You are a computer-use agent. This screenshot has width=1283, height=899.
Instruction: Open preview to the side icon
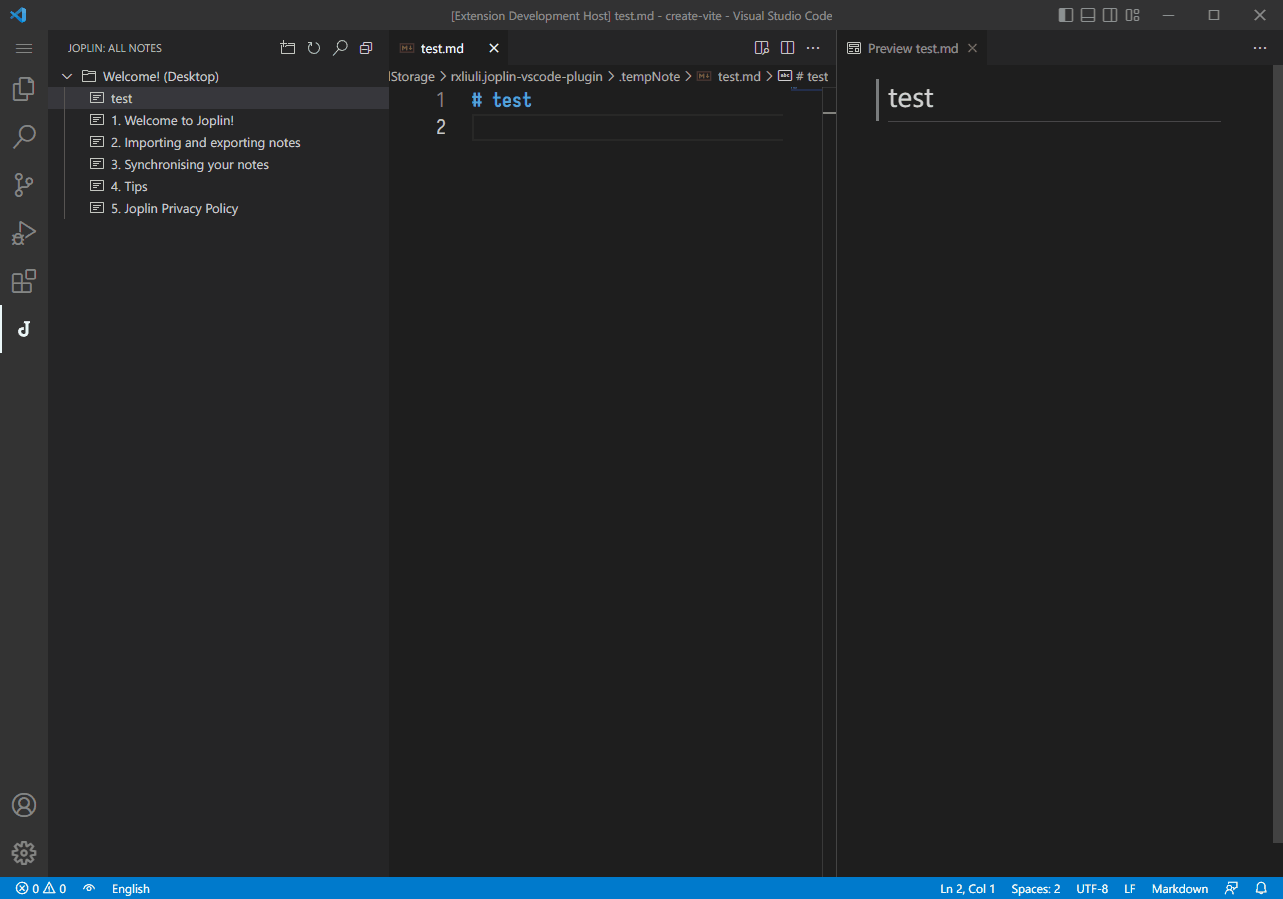(x=762, y=48)
